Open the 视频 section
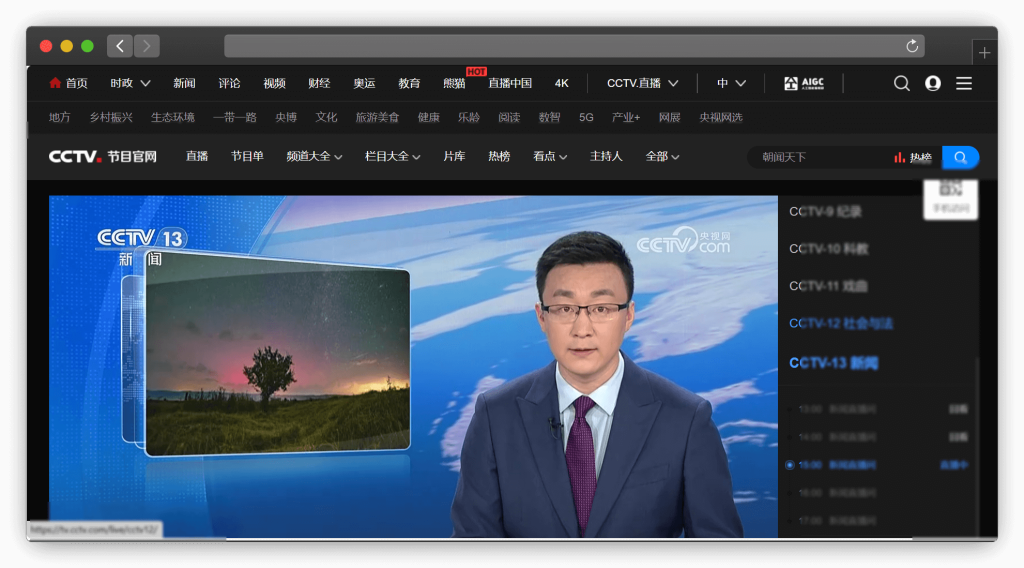Viewport: 1024px width, 568px height. (274, 83)
